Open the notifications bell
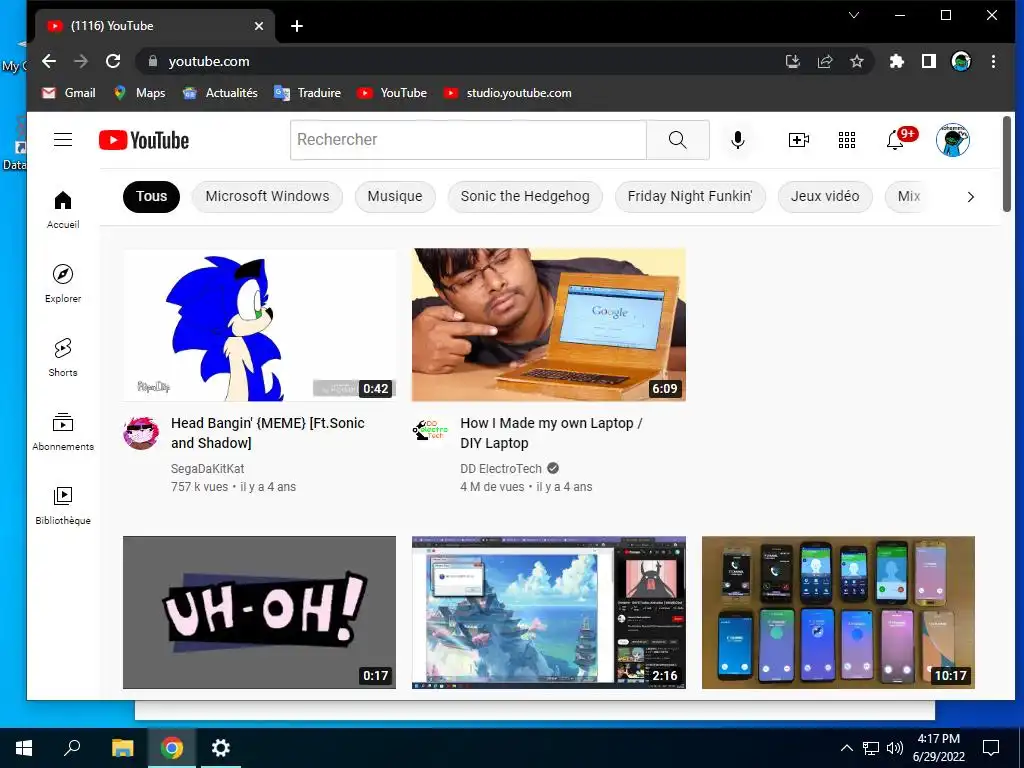 click(895, 140)
